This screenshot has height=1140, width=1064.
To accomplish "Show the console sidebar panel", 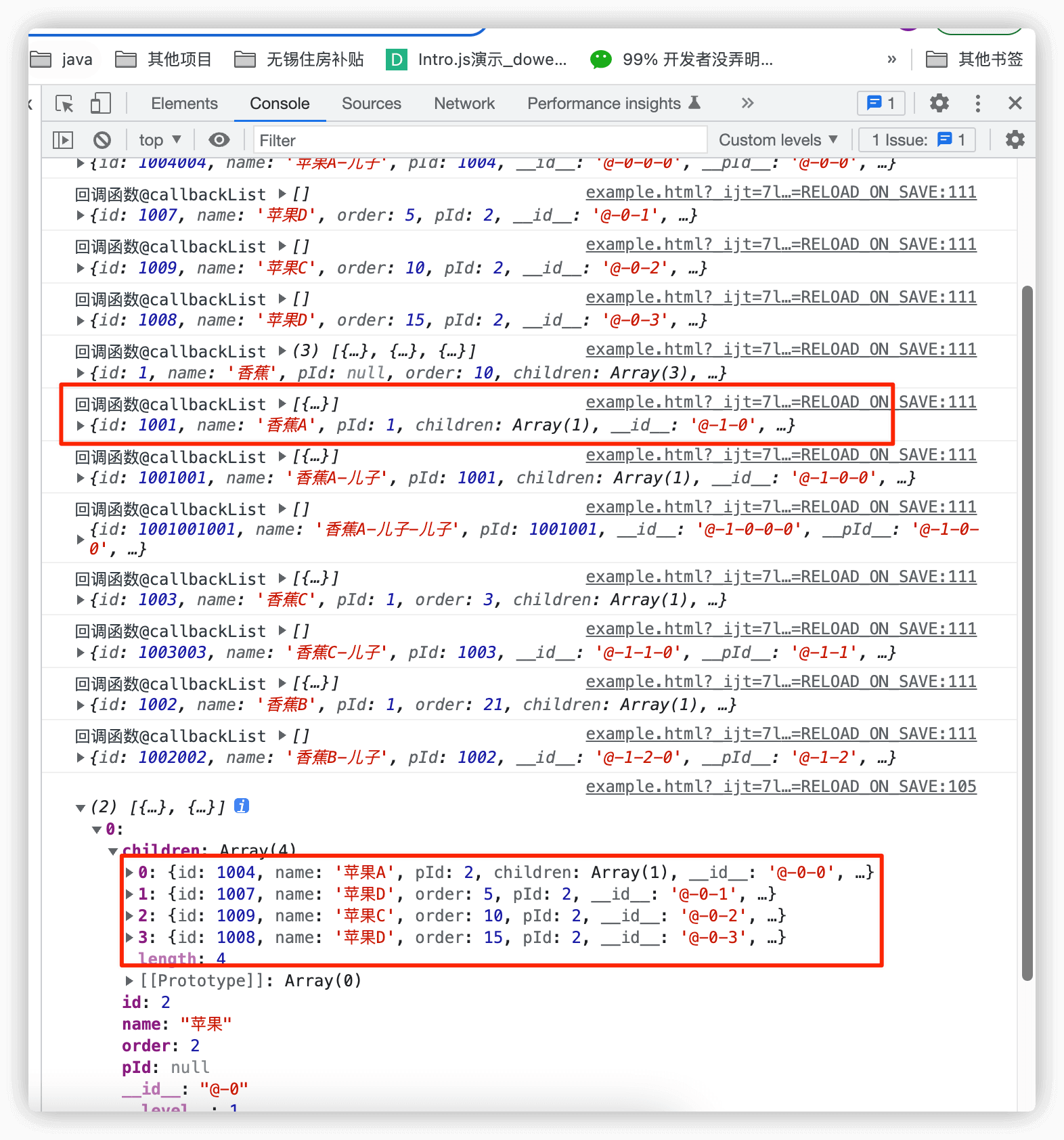I will pyautogui.click(x=63, y=140).
